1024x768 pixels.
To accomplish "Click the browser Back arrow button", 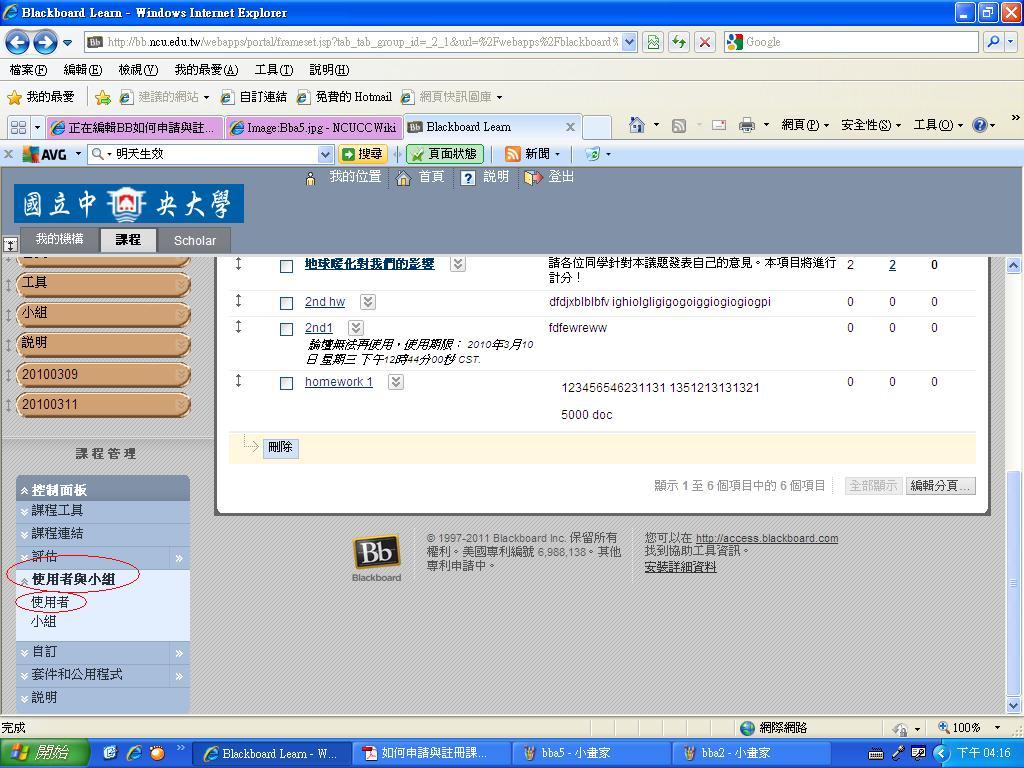I will click(17, 42).
